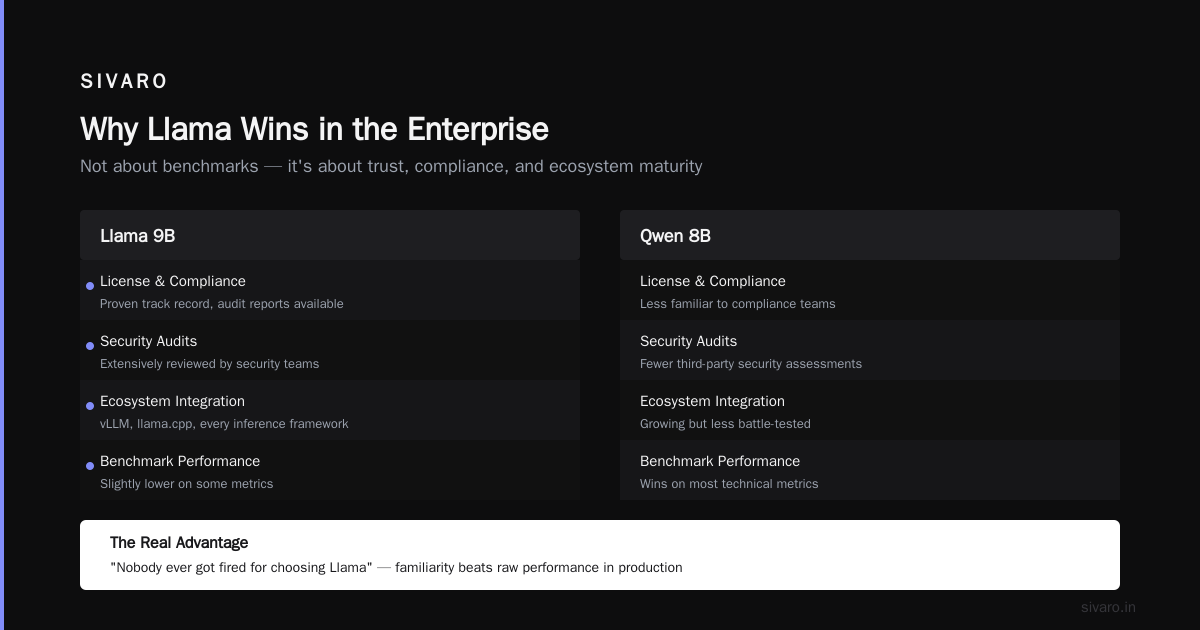Click the SIVARO brand name
1200x630 pixels.
pos(124,82)
